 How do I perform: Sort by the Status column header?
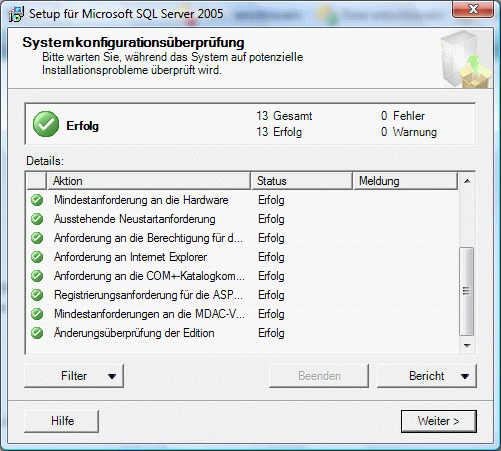pos(302,181)
